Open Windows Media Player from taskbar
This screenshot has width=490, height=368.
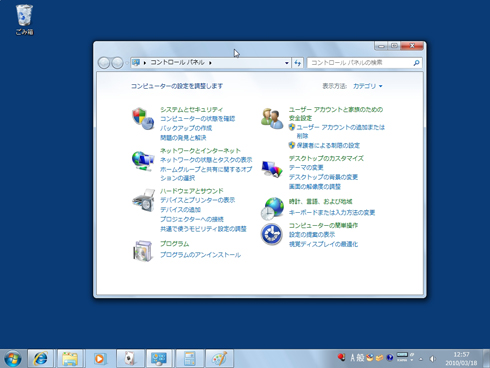coord(100,359)
